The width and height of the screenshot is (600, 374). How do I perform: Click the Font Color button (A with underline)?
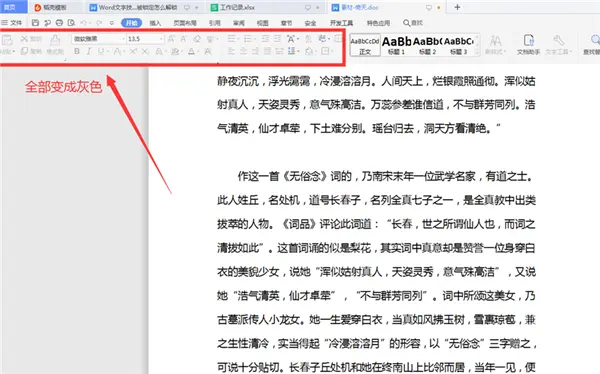pyautogui.click(x=191, y=51)
